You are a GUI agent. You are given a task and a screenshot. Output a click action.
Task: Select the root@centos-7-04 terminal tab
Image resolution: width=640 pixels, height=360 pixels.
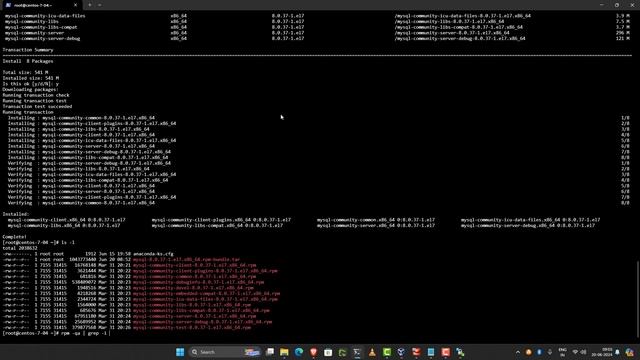(x=41, y=5)
